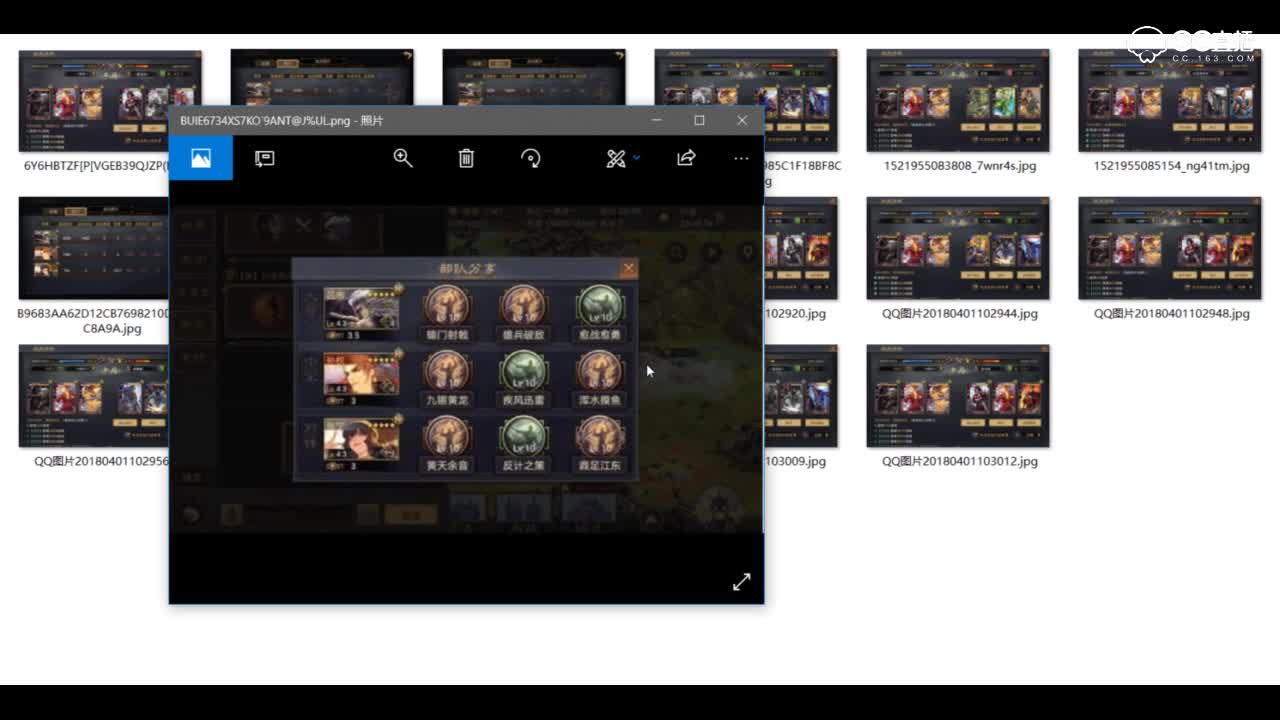Screen dimensions: 1280x720
Task: Select the 6Y6HBTZF[P[VGEB39QJZP thumbnail in the folder
Action: click(110, 101)
